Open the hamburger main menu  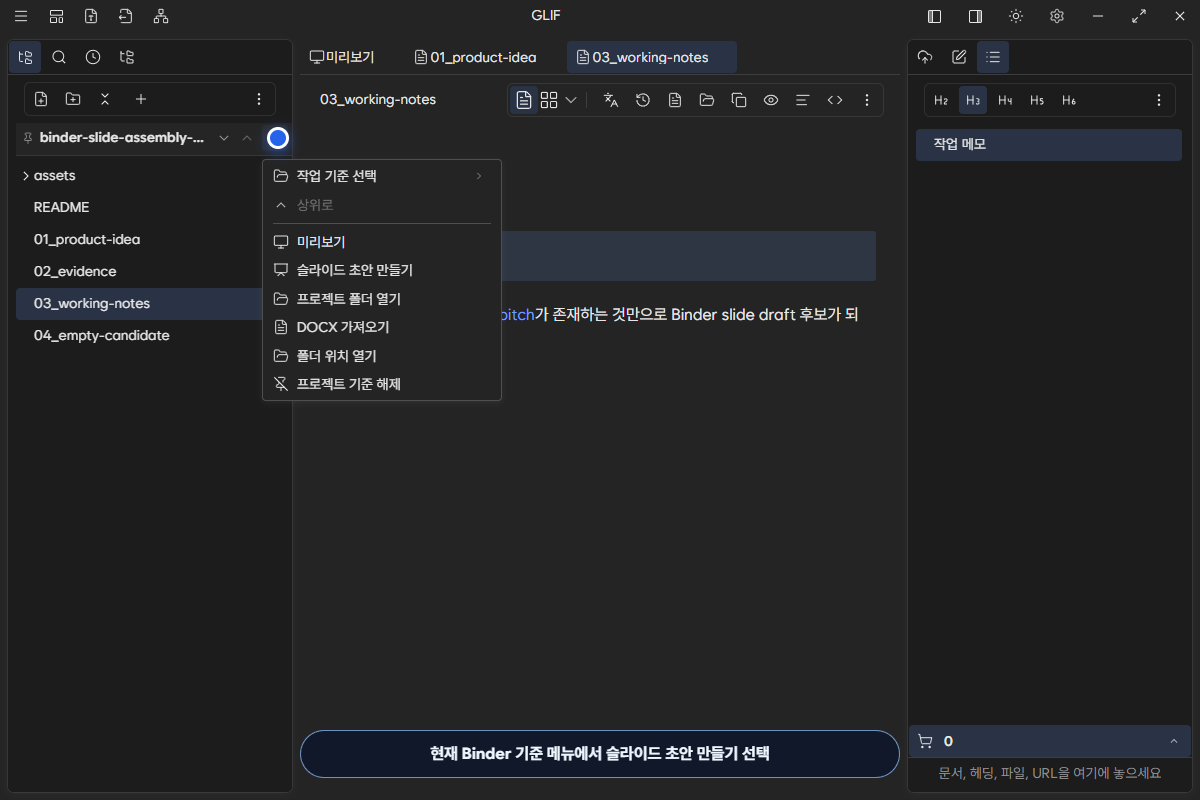21,16
